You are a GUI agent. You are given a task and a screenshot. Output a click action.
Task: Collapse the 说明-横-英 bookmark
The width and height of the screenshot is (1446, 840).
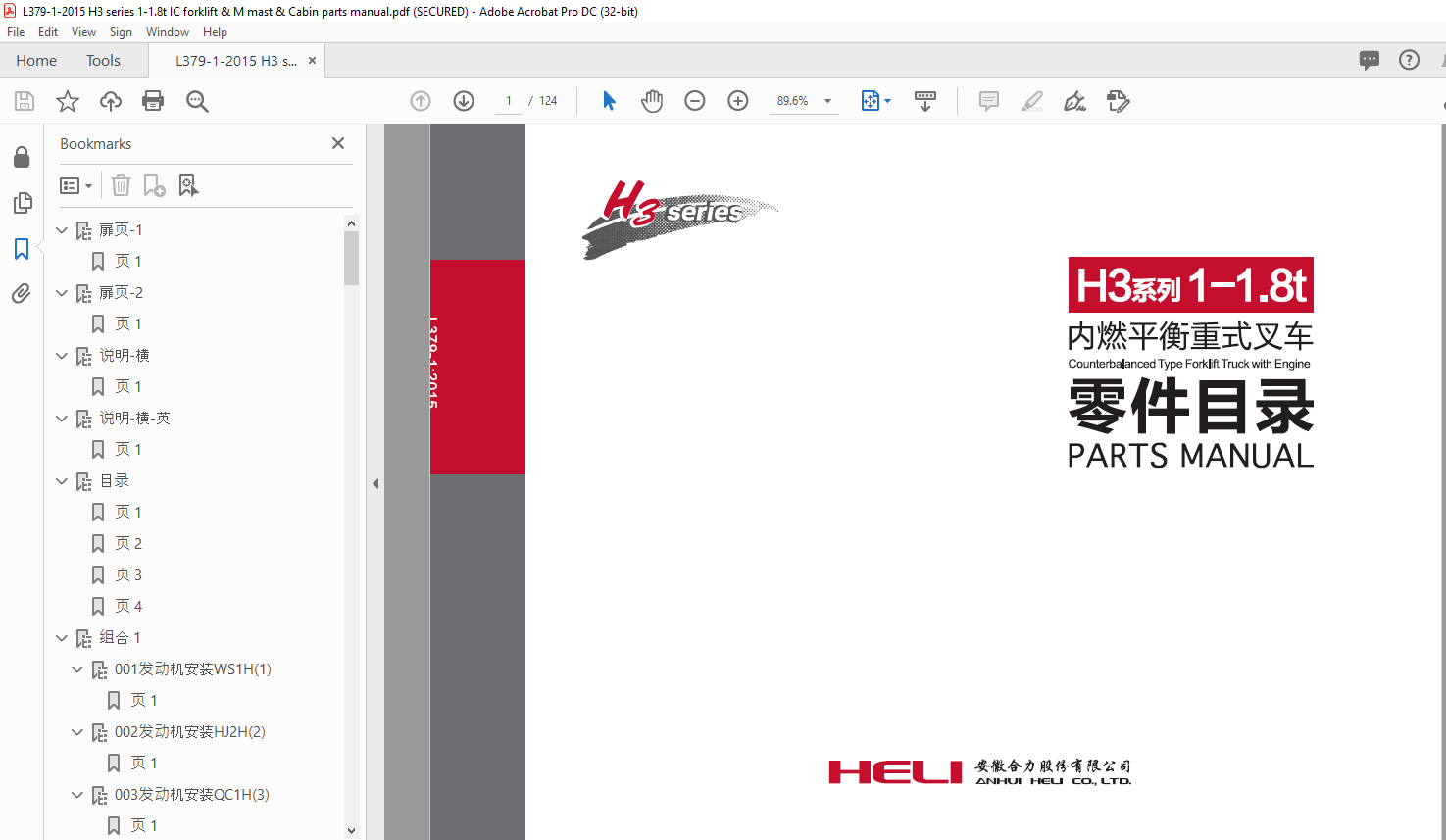(x=62, y=419)
